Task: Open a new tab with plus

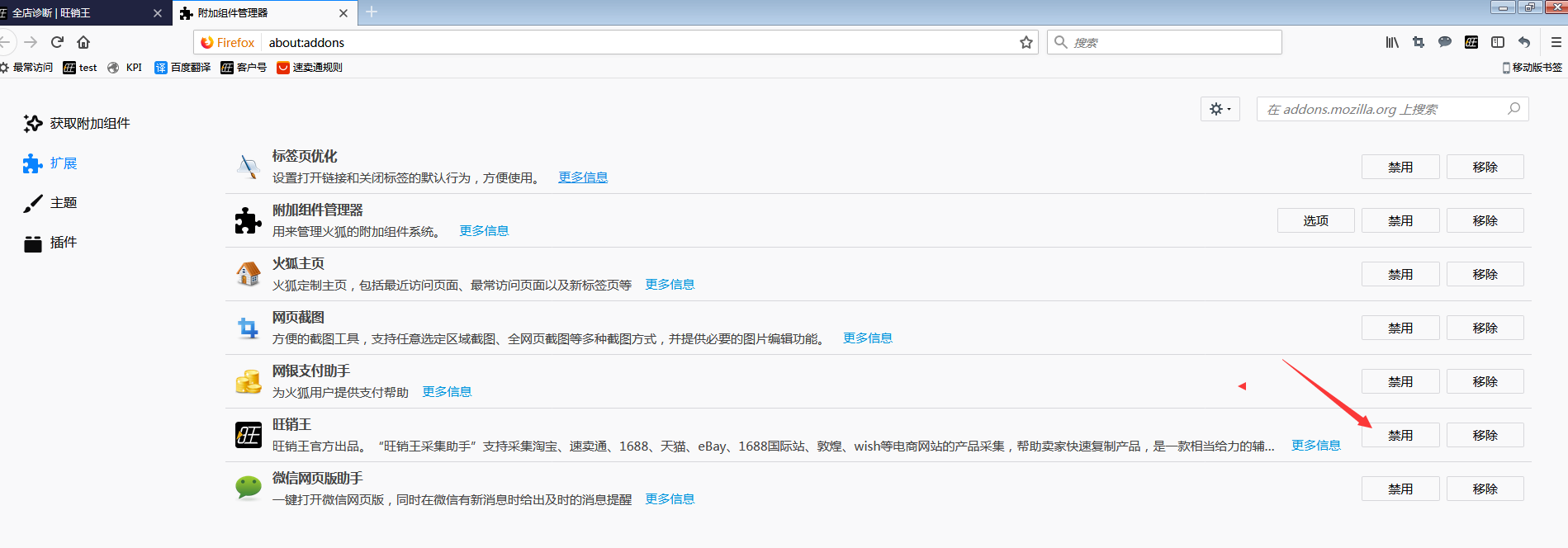Action: (372, 12)
